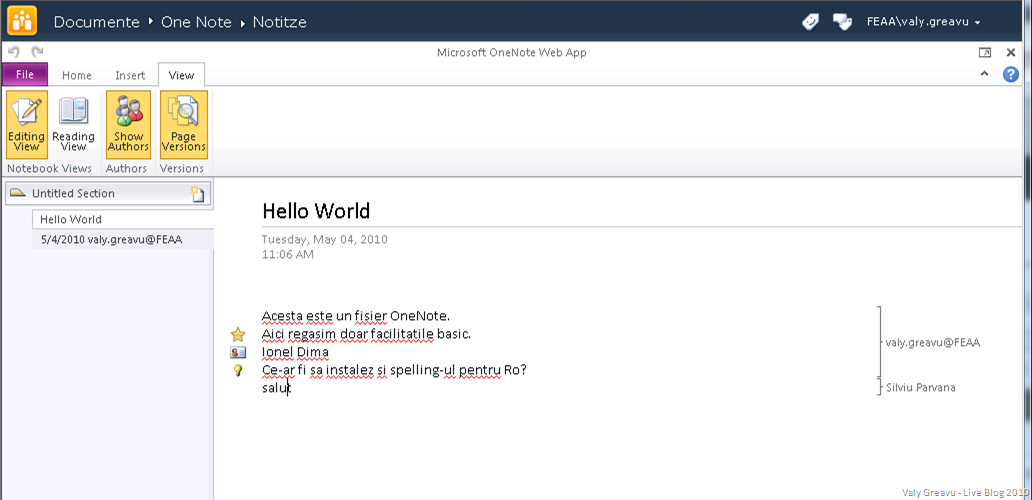
Task: Collapse the Untitled Section header
Action: click(x=17, y=193)
